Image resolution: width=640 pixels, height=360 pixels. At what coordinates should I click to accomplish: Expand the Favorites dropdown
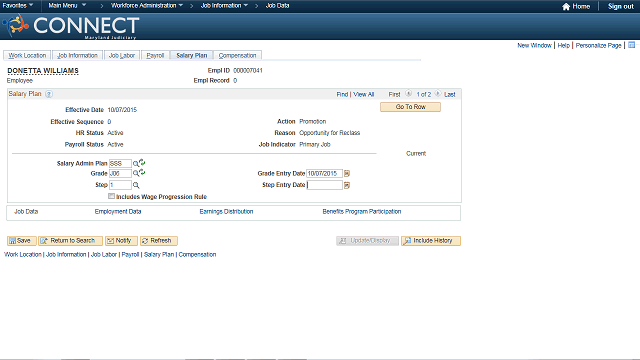(18, 5)
